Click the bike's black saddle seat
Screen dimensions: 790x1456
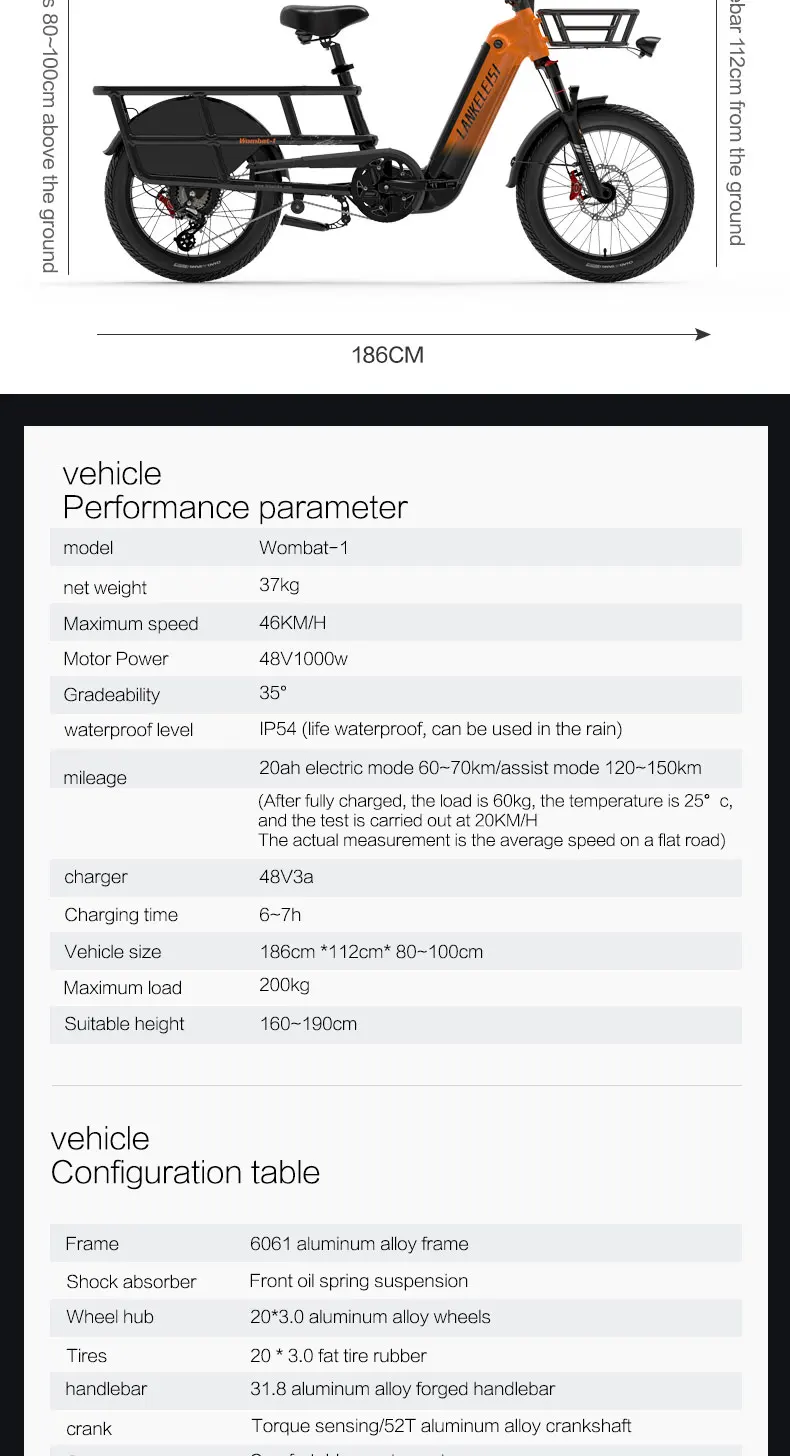(x=322, y=17)
